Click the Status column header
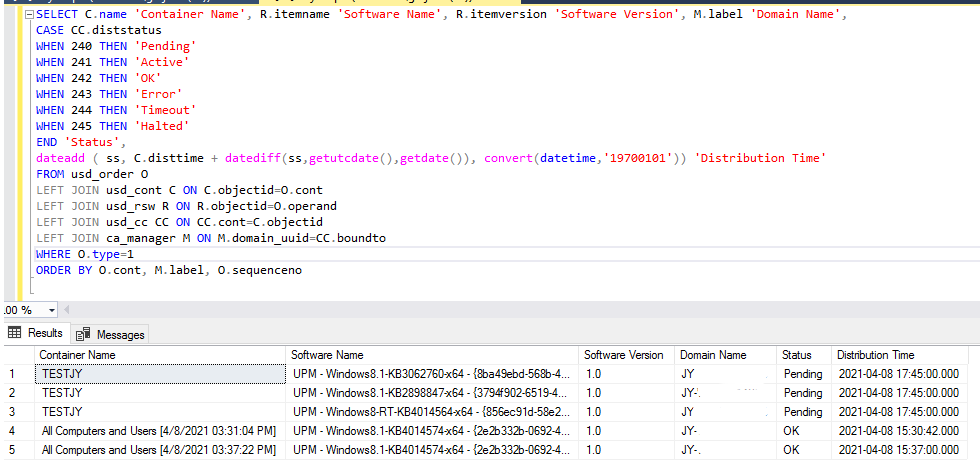Image resolution: width=980 pixels, height=467 pixels. (797, 355)
